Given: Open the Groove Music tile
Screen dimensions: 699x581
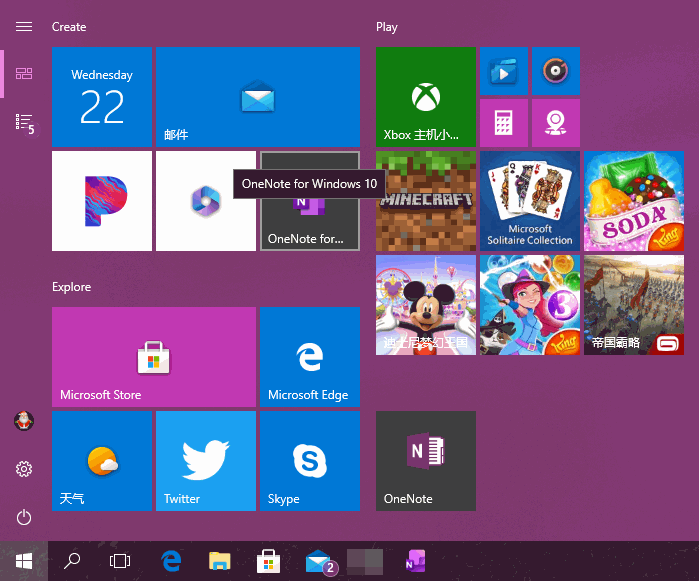Looking at the screenshot, I should (555, 71).
